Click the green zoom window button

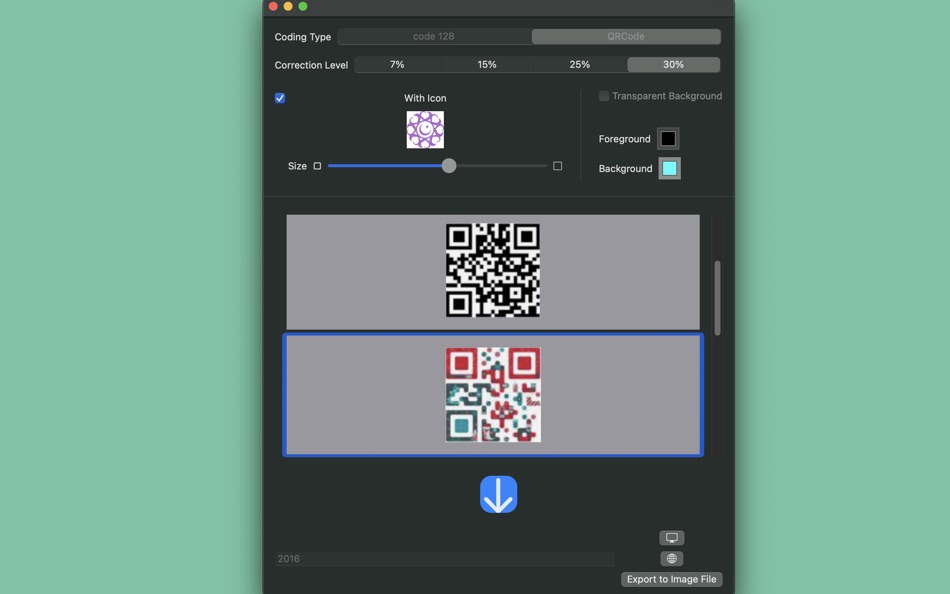coord(303,6)
